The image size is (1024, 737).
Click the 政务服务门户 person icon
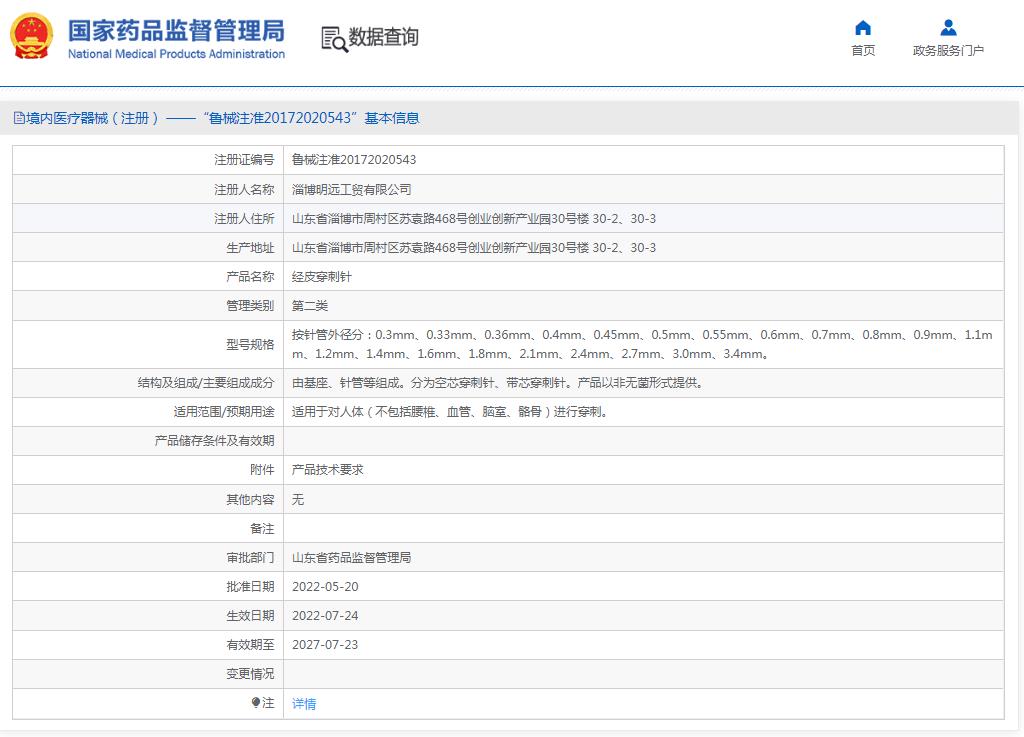click(948, 27)
